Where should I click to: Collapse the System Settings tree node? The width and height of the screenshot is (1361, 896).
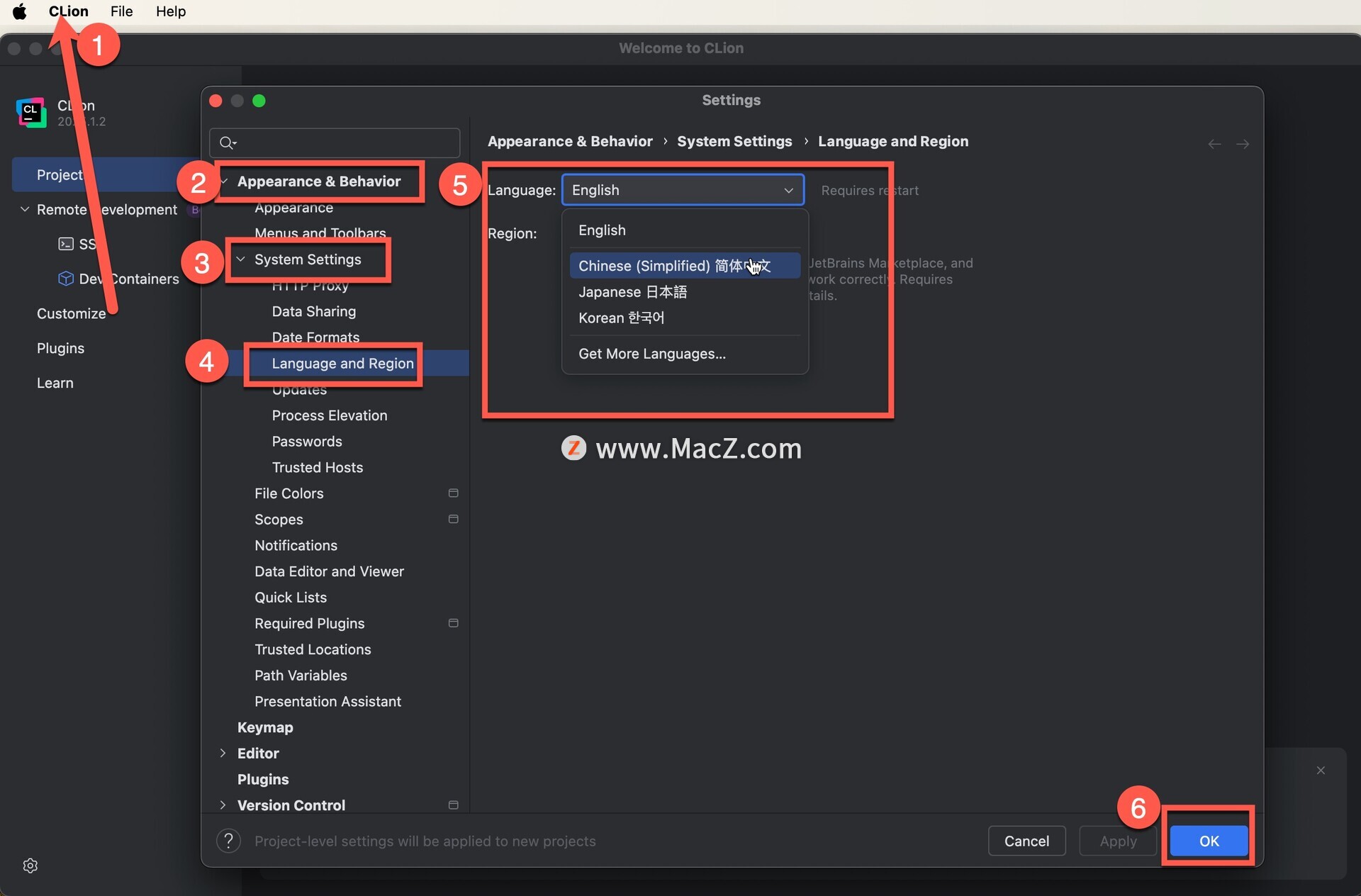pos(241,259)
